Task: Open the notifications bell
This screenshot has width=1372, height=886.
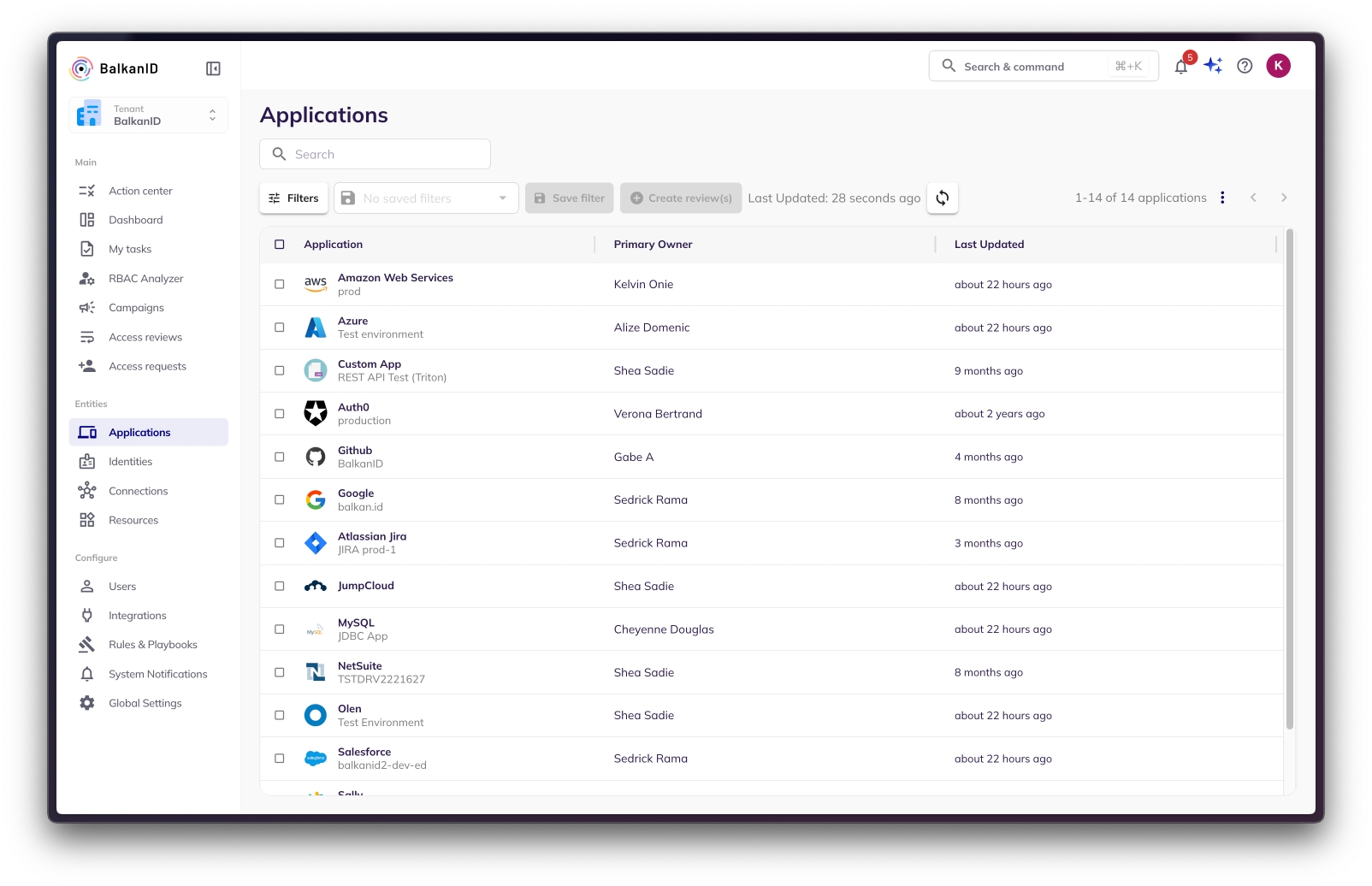Action: [x=1181, y=66]
